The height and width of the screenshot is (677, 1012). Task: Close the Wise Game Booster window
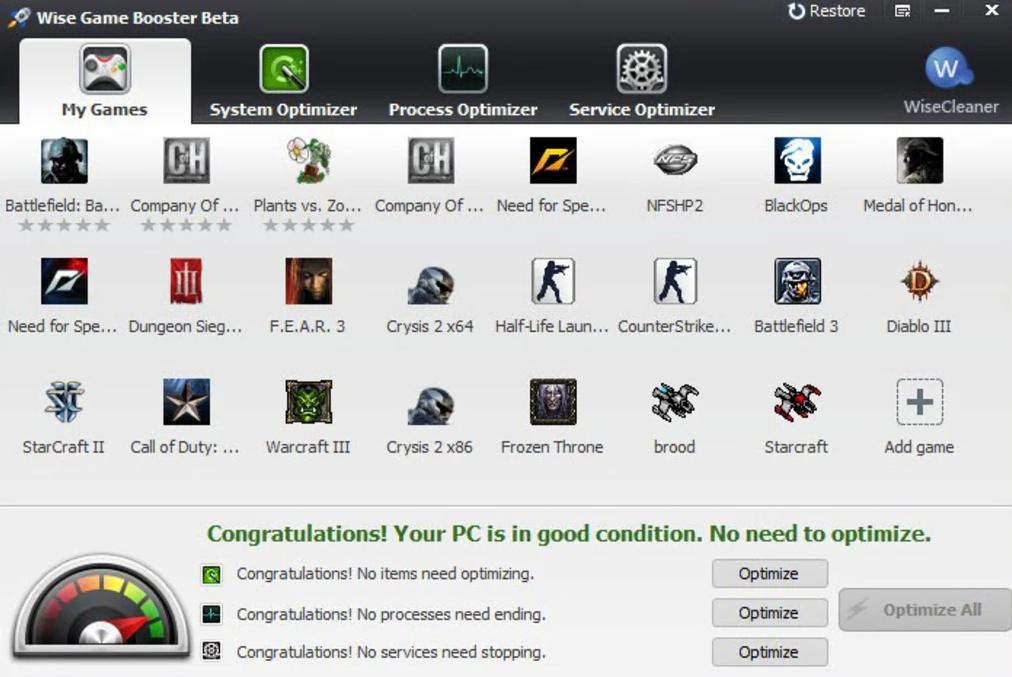tap(992, 10)
